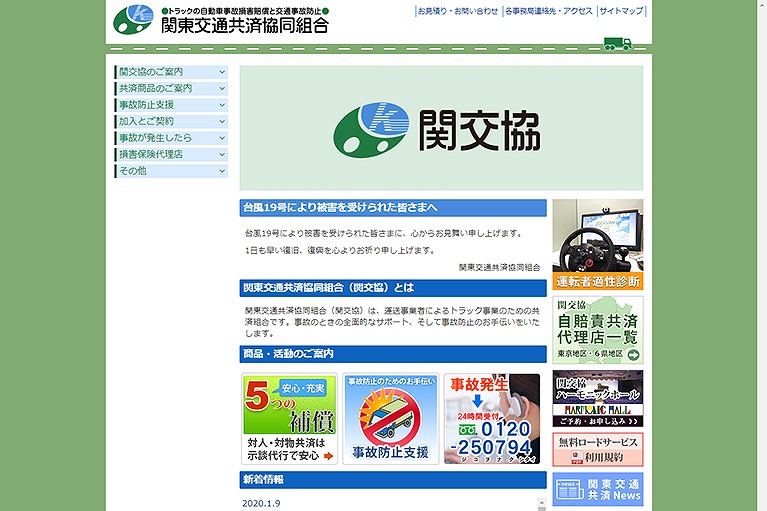Open 関交協のご案内 sidebar menu item
Image resolution: width=767 pixels, height=511 pixels.
tap(171, 72)
